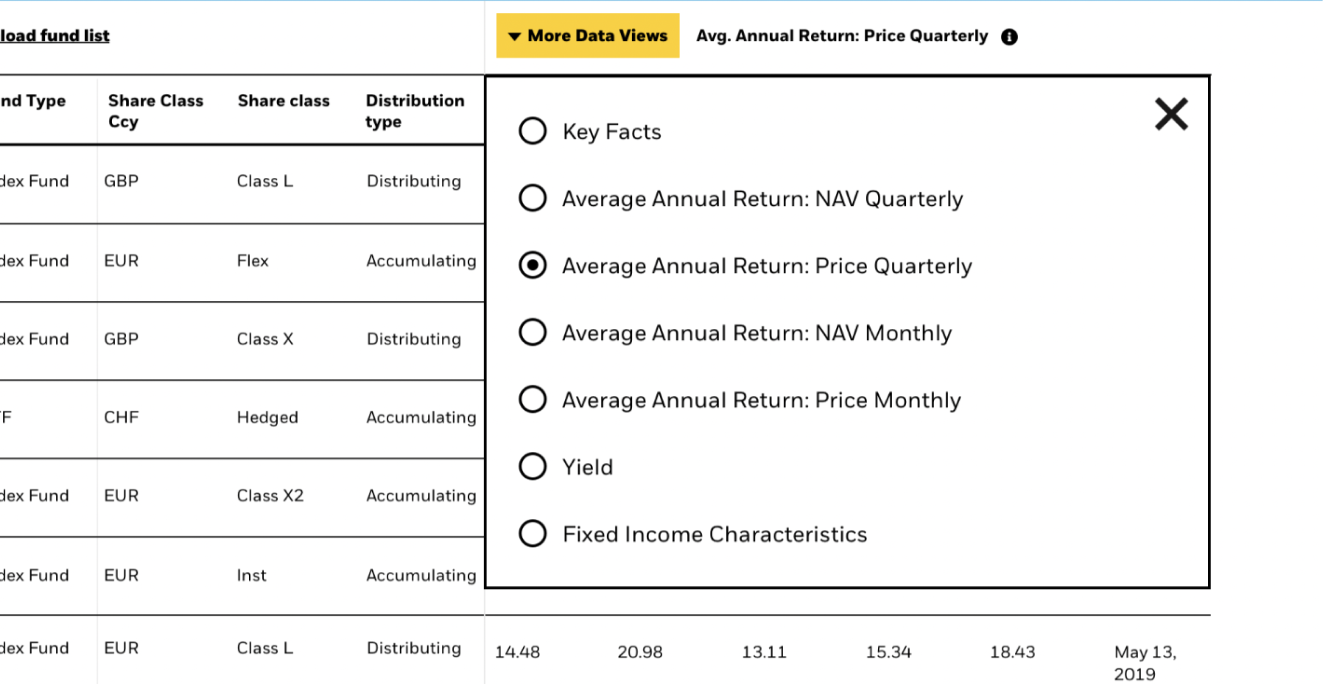This screenshot has height=684, width=1325.
Task: Click the info icon beside Price Quarterly
Action: tap(1009, 37)
